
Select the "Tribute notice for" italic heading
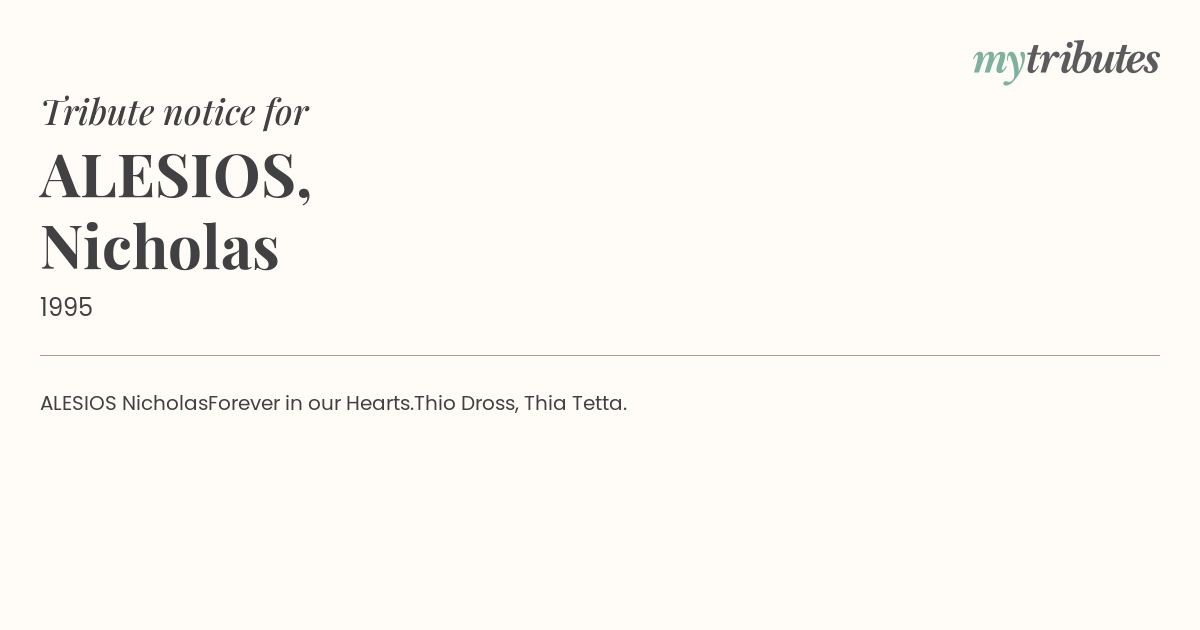[x=174, y=111]
